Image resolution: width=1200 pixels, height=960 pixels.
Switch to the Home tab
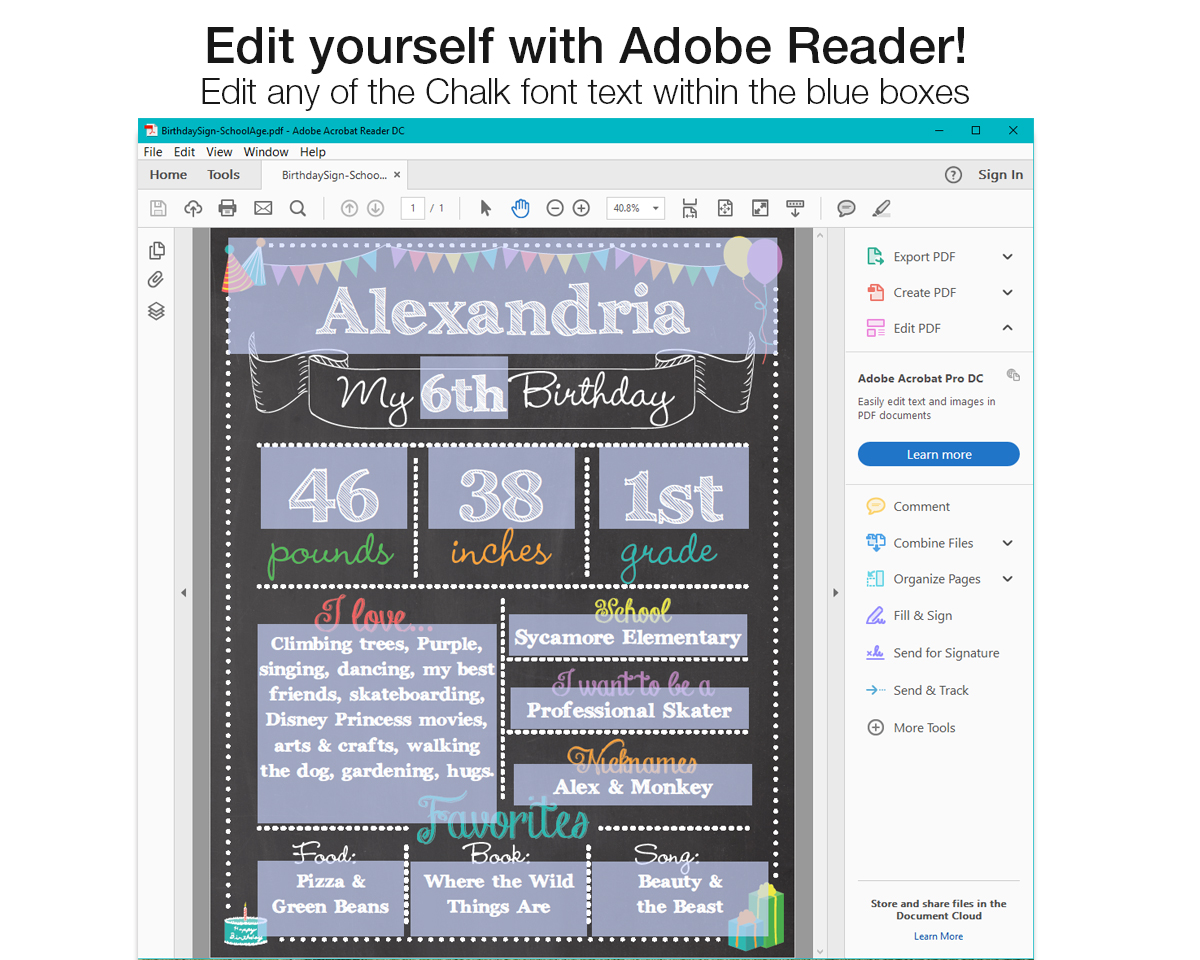(x=168, y=175)
